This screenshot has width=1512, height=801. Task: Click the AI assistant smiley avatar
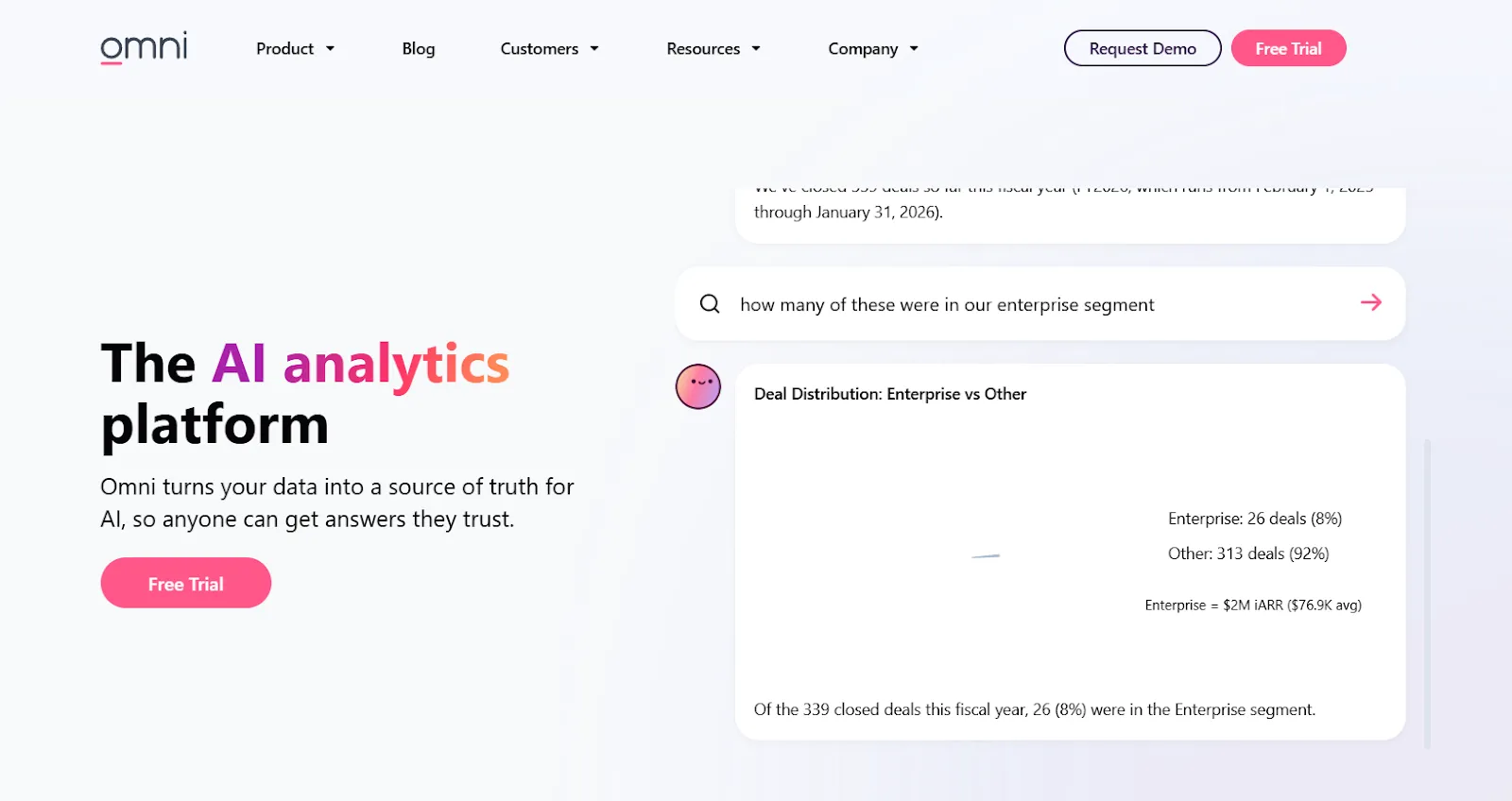click(x=698, y=386)
